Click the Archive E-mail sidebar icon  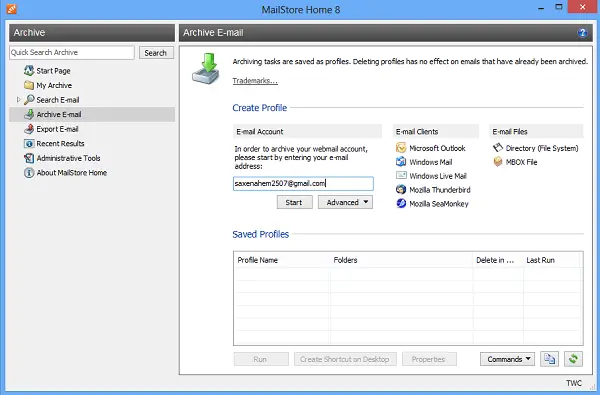(x=29, y=114)
